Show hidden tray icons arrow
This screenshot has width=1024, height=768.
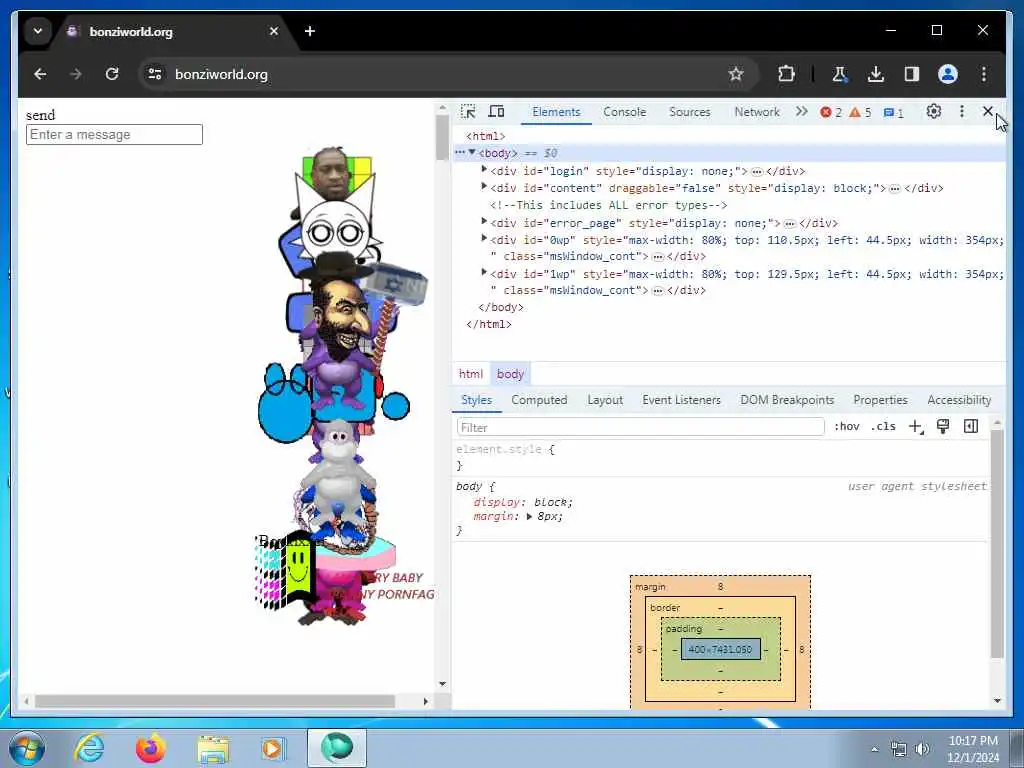(x=874, y=749)
